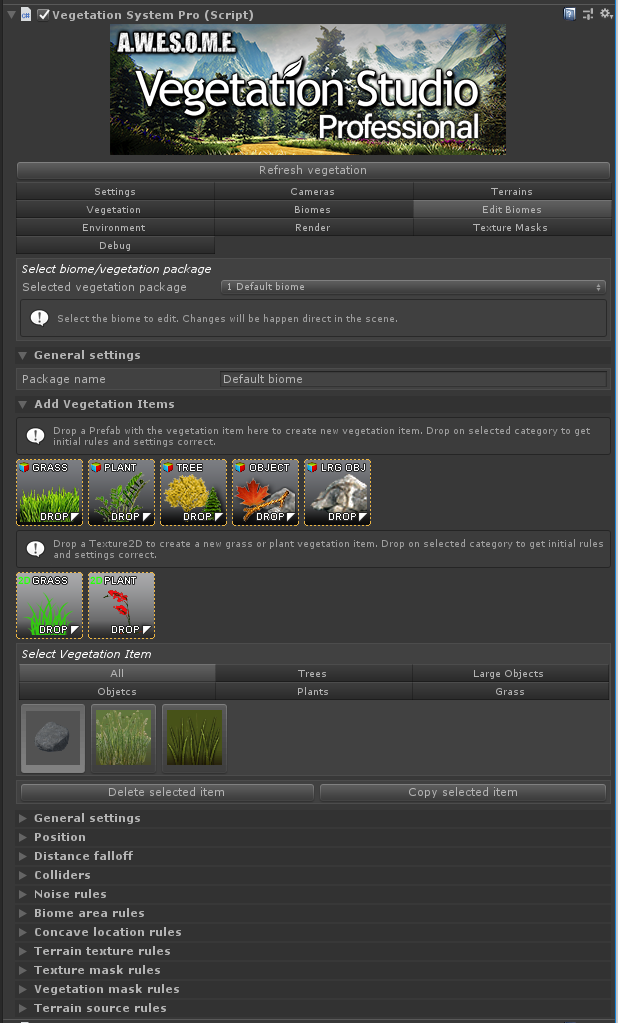Screen dimensions: 618x1023
Task: Expand the Vegetation mask rules section
Action: click(23, 989)
